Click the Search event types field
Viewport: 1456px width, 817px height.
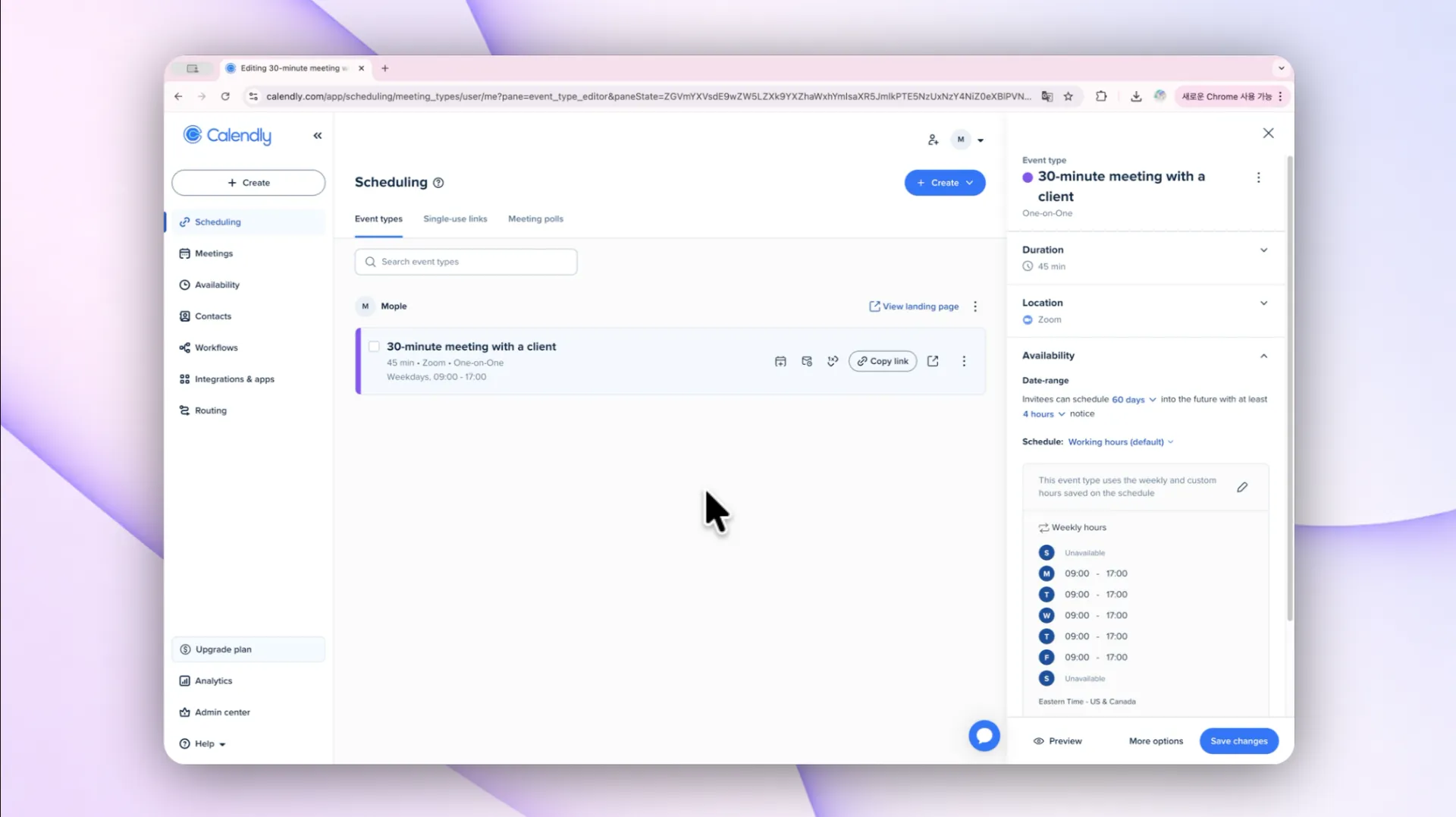pyautogui.click(x=466, y=262)
